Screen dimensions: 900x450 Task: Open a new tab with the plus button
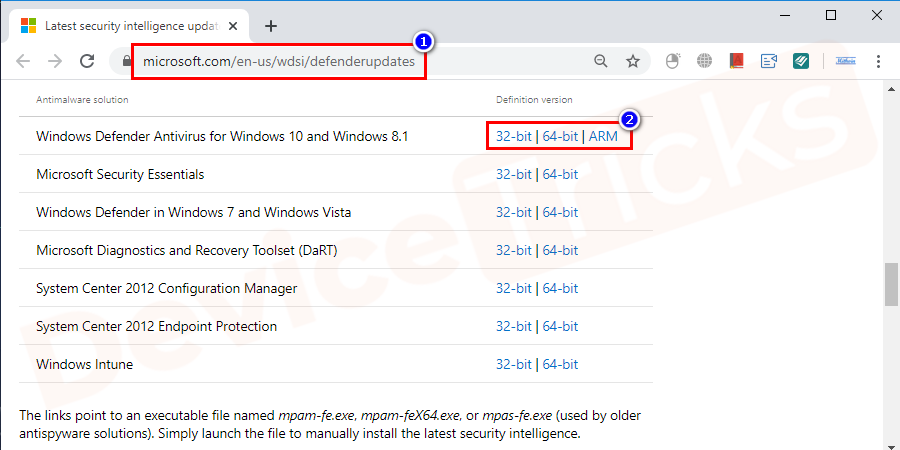tap(271, 26)
